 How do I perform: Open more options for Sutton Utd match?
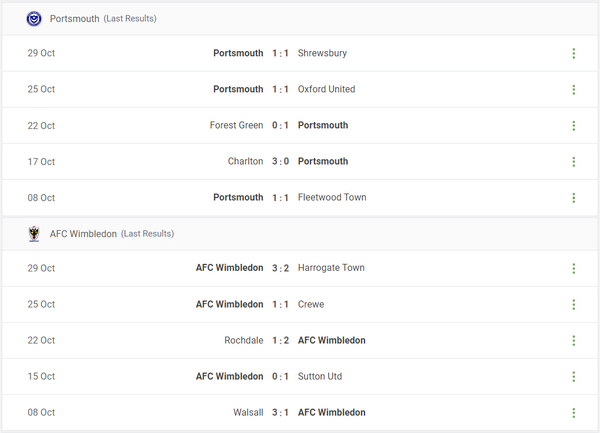(573, 377)
